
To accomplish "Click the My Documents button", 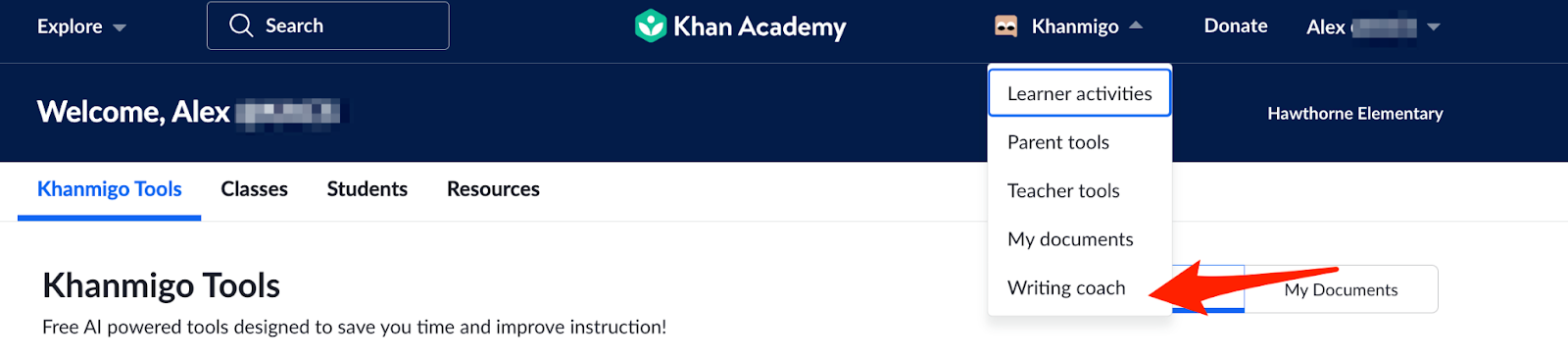I will (1341, 289).
